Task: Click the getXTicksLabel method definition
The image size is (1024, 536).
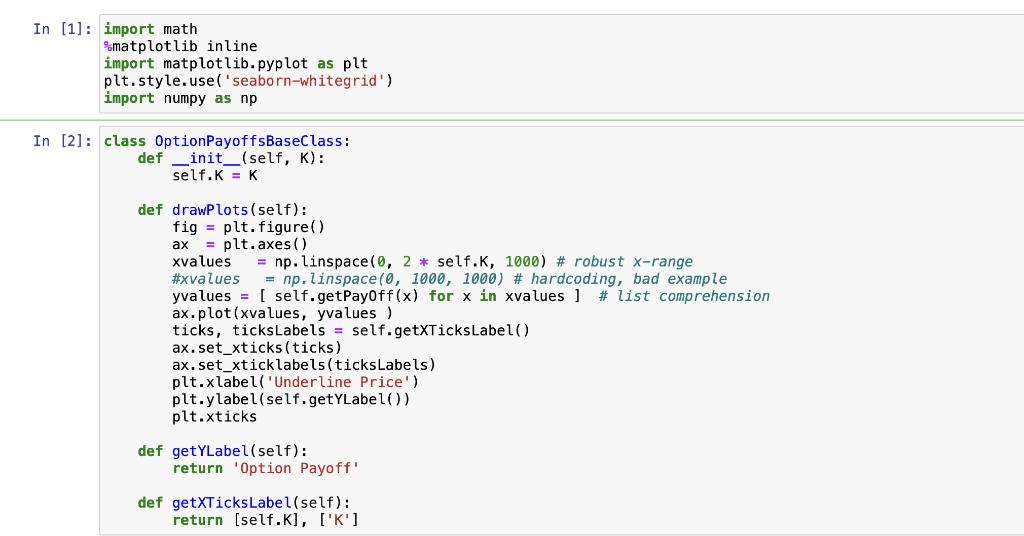Action: (244, 503)
